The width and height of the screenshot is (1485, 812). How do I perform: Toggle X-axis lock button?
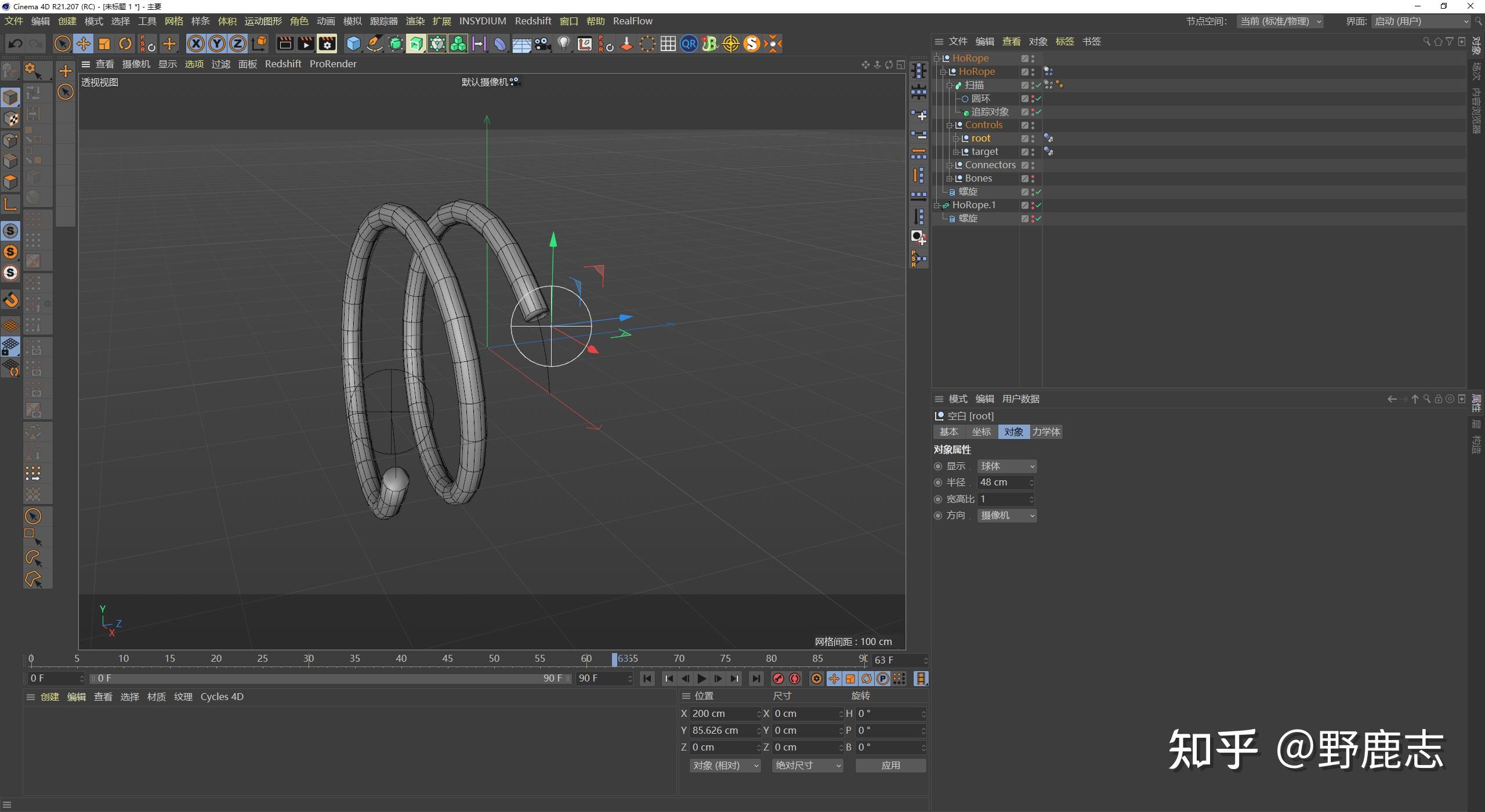point(196,43)
